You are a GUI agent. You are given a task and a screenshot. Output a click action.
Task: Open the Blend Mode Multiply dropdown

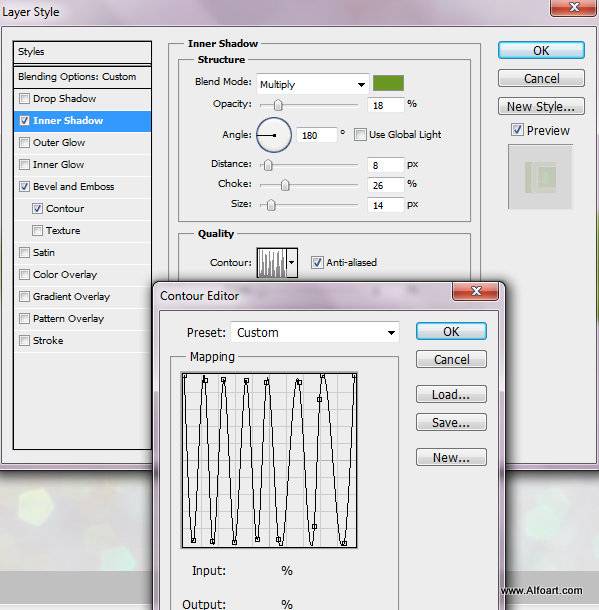(x=313, y=84)
